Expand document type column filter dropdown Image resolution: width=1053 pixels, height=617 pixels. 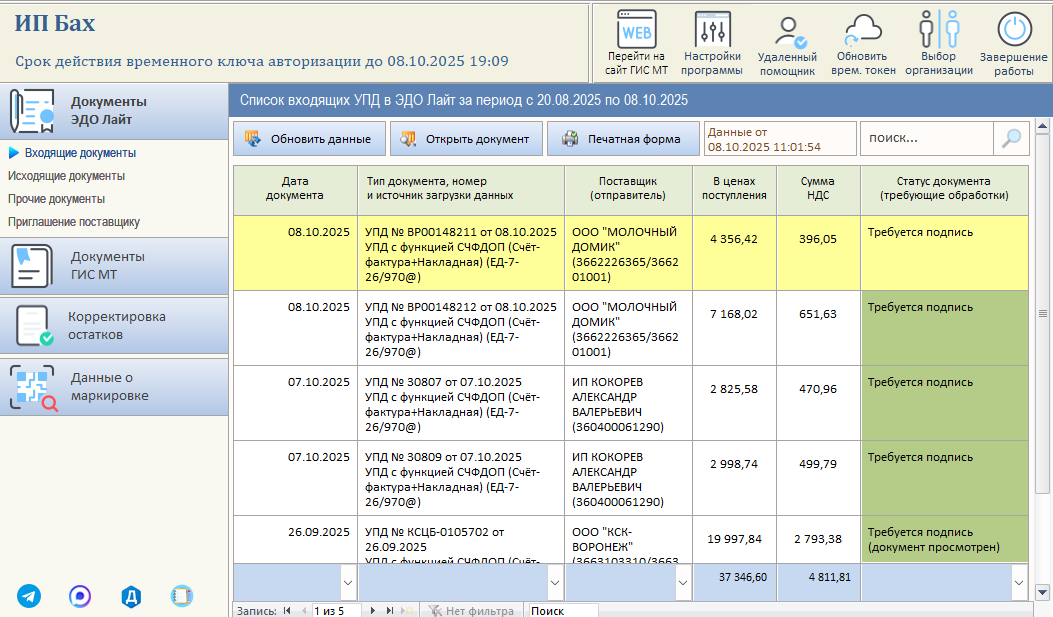555,582
